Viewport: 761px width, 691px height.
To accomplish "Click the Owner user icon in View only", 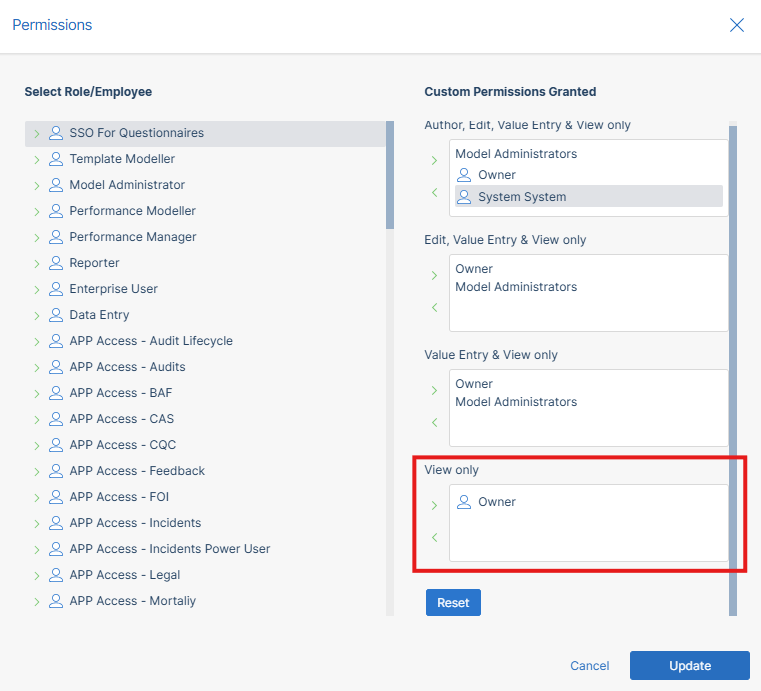I will [x=464, y=502].
